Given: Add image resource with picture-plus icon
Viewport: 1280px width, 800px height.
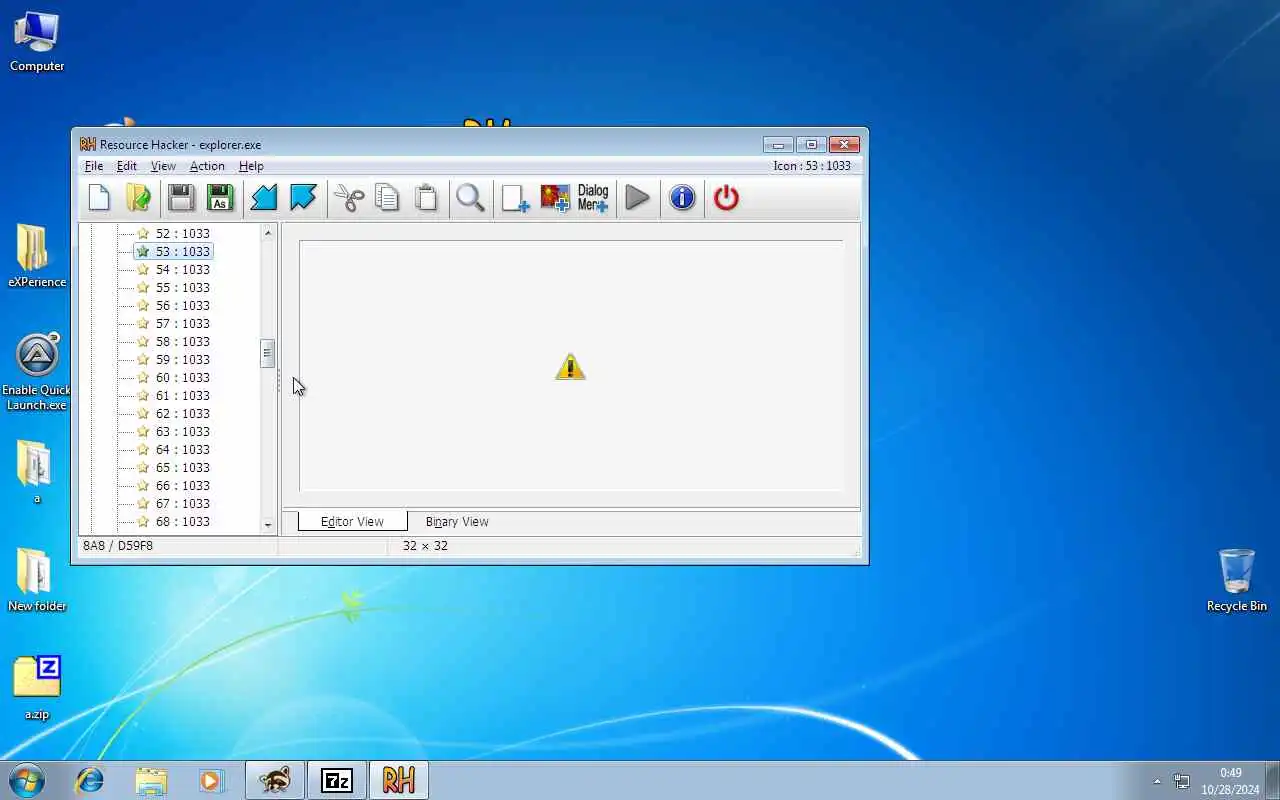Looking at the screenshot, I should [x=555, y=198].
